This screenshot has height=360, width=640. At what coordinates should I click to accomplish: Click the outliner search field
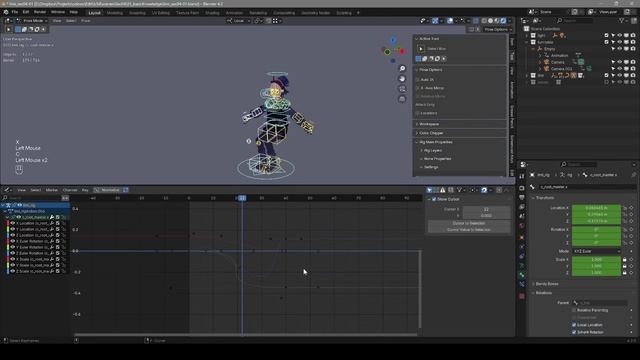click(574, 20)
